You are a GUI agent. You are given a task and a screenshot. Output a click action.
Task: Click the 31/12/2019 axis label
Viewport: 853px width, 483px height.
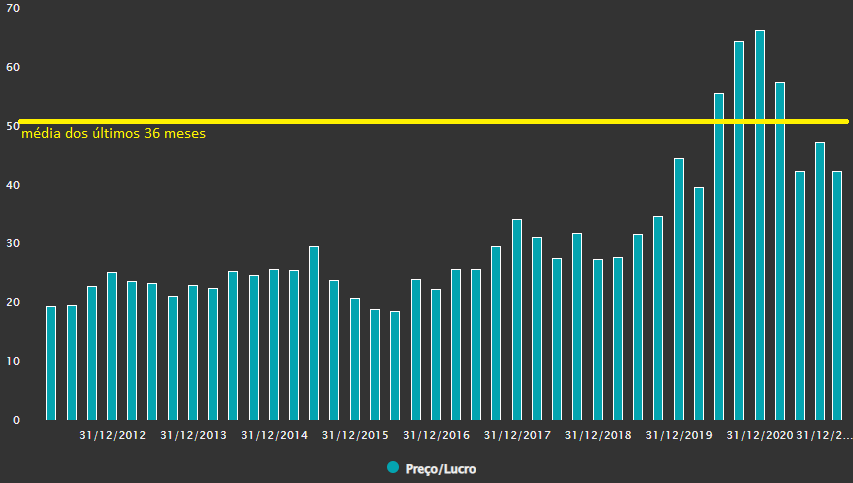click(x=679, y=435)
